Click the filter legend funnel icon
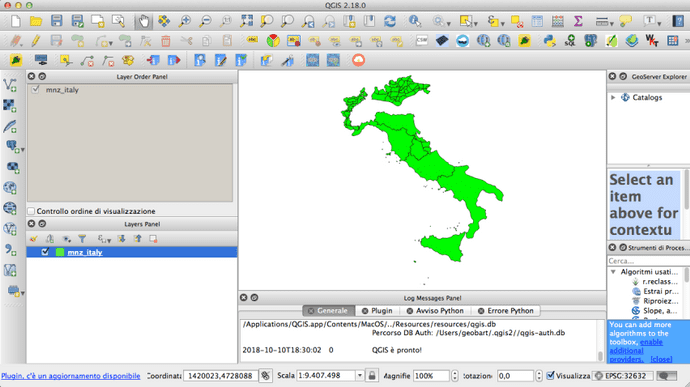The width and height of the screenshot is (690, 387). 82,239
